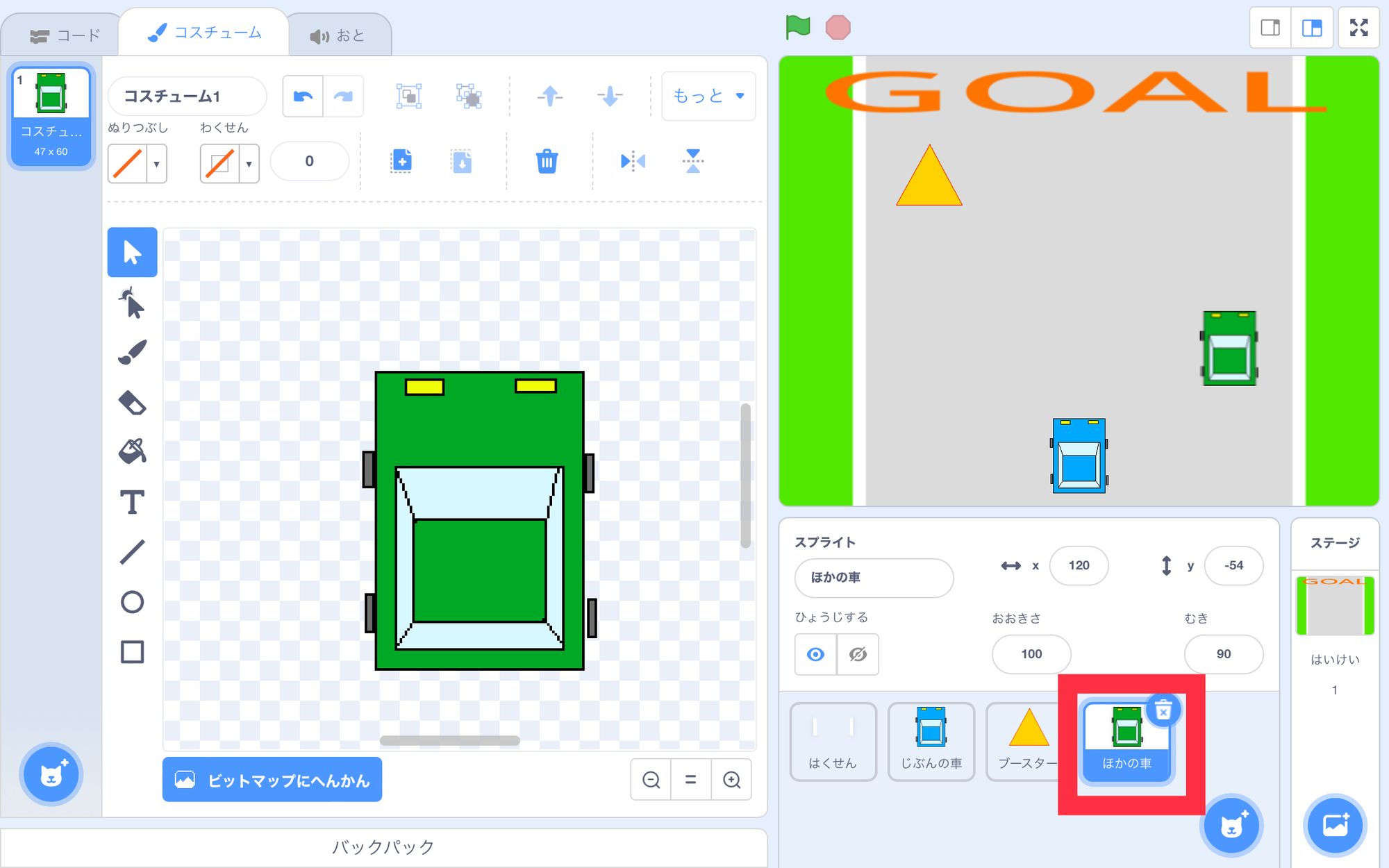Activate the Circle drawing tool
This screenshot has width=1389, height=868.
(132, 602)
